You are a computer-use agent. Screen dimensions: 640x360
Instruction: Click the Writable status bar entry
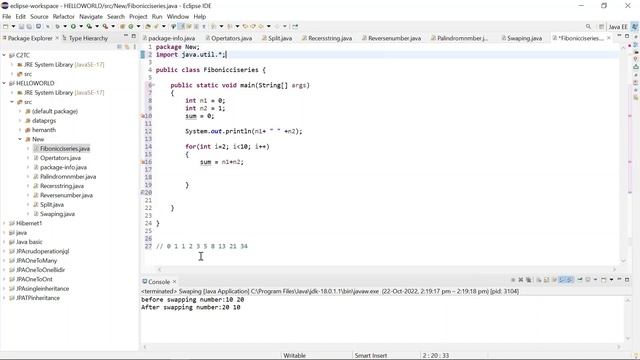tap(294, 356)
